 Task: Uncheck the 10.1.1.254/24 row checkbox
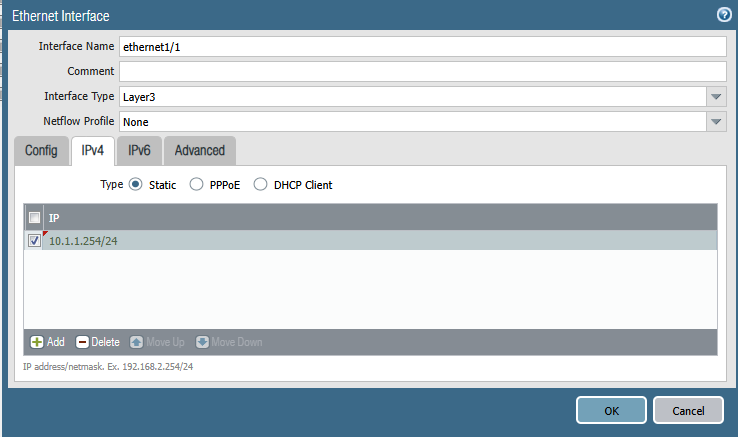point(34,241)
